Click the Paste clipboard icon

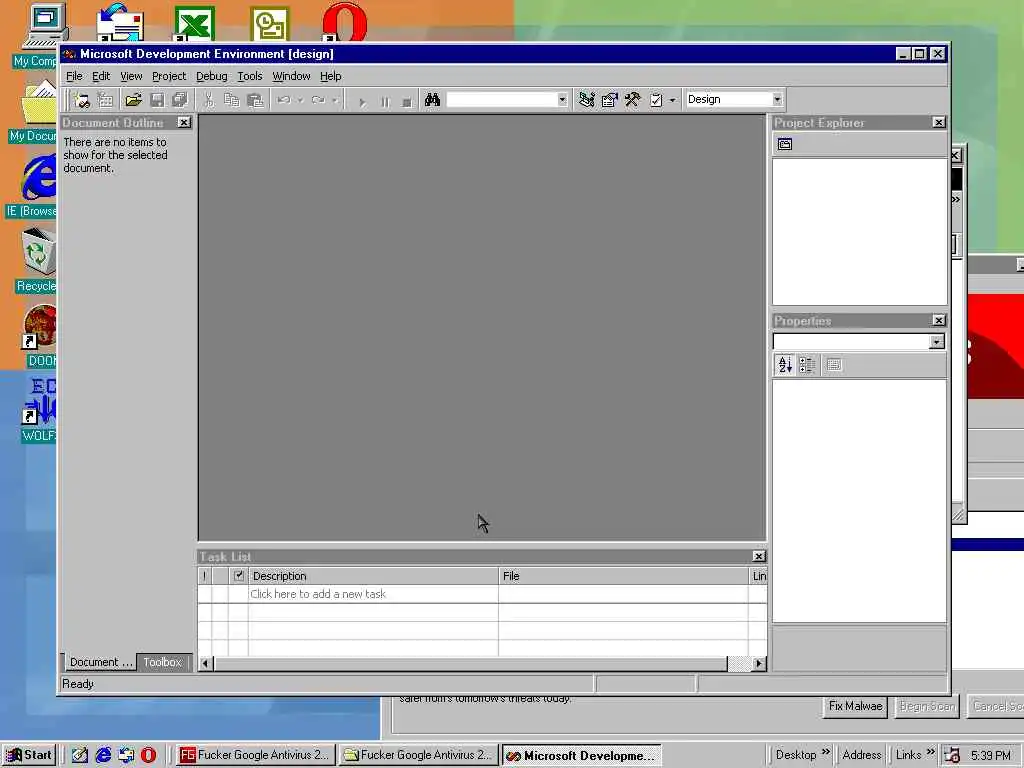[255, 100]
